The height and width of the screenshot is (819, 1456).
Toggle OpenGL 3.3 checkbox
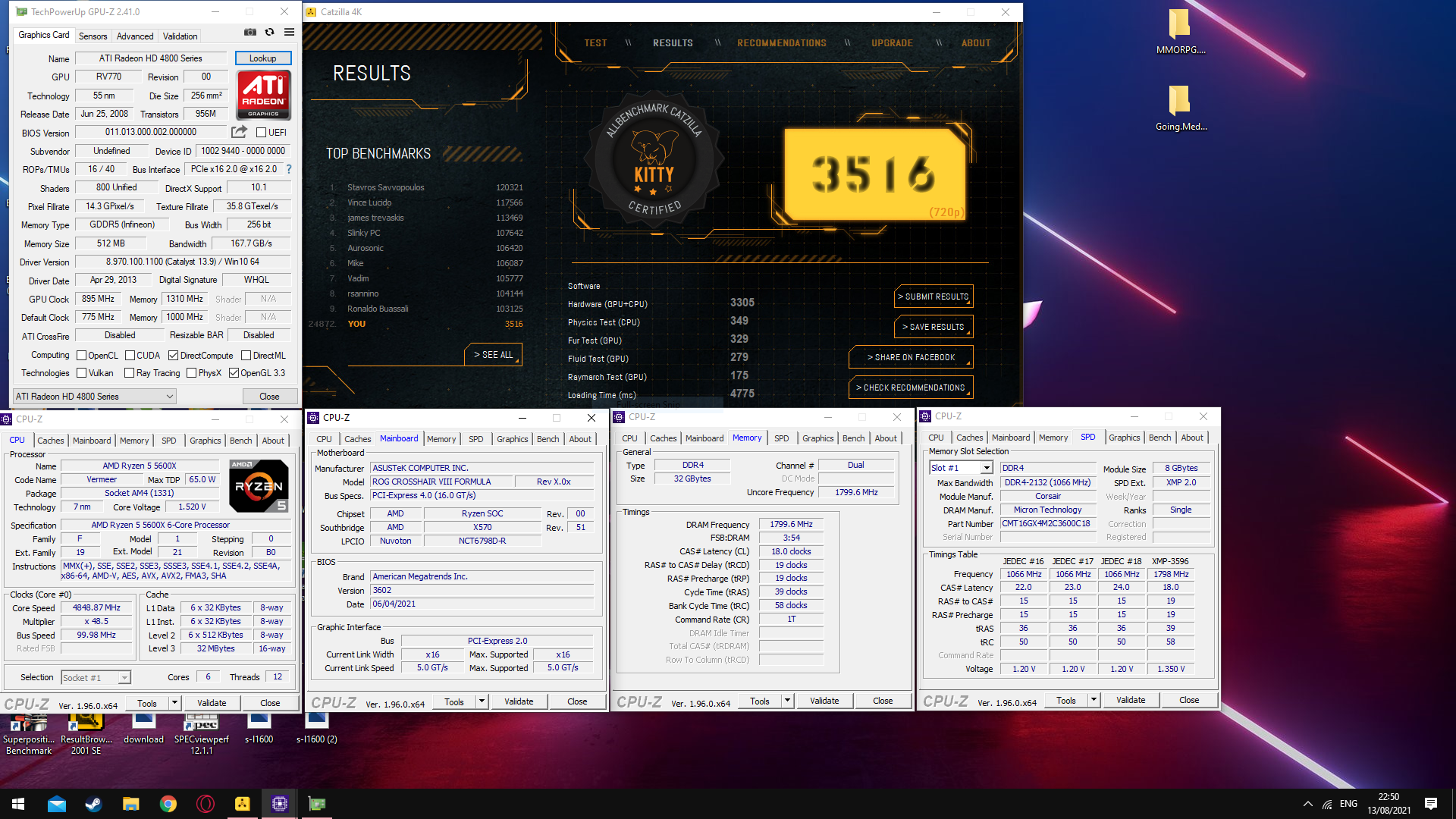234,373
